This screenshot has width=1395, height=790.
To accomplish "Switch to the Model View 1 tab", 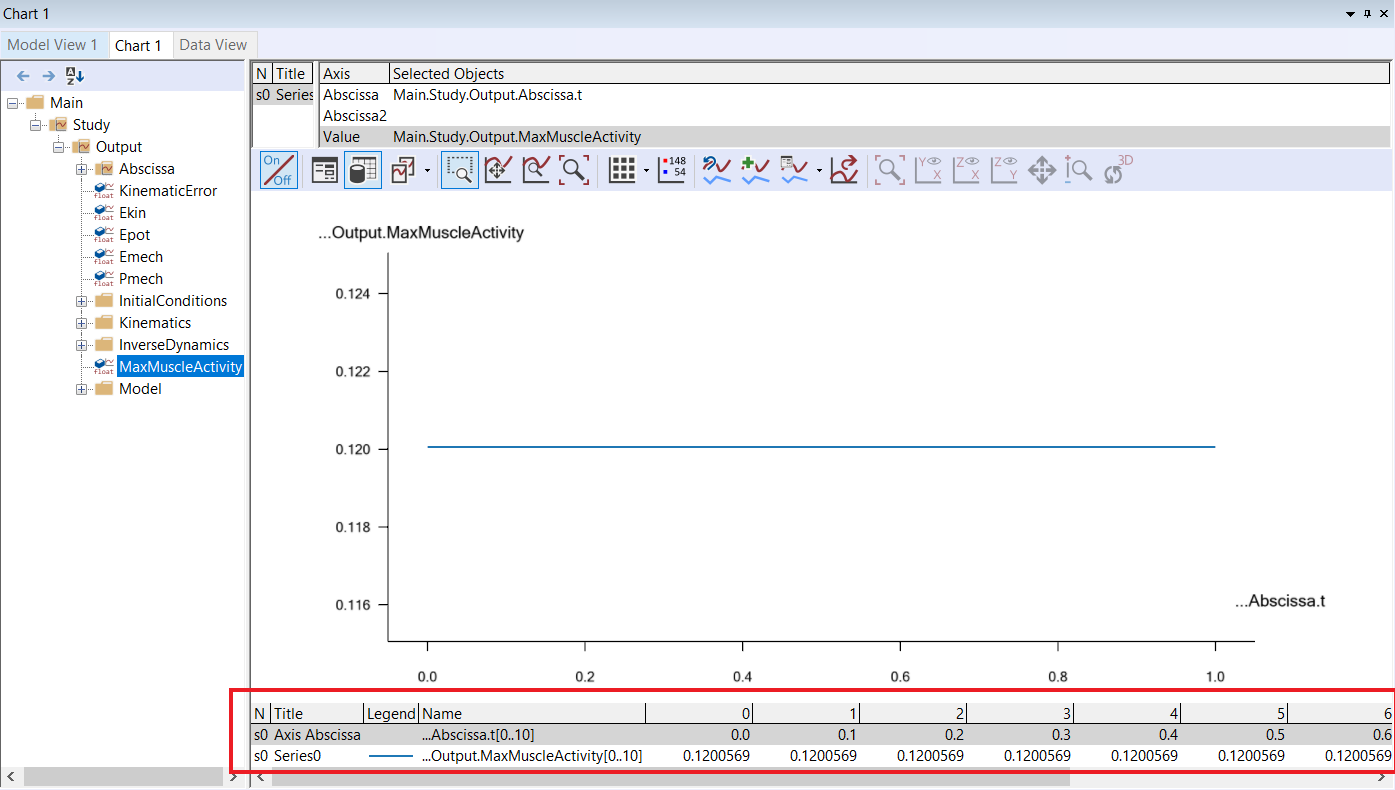I will point(53,45).
